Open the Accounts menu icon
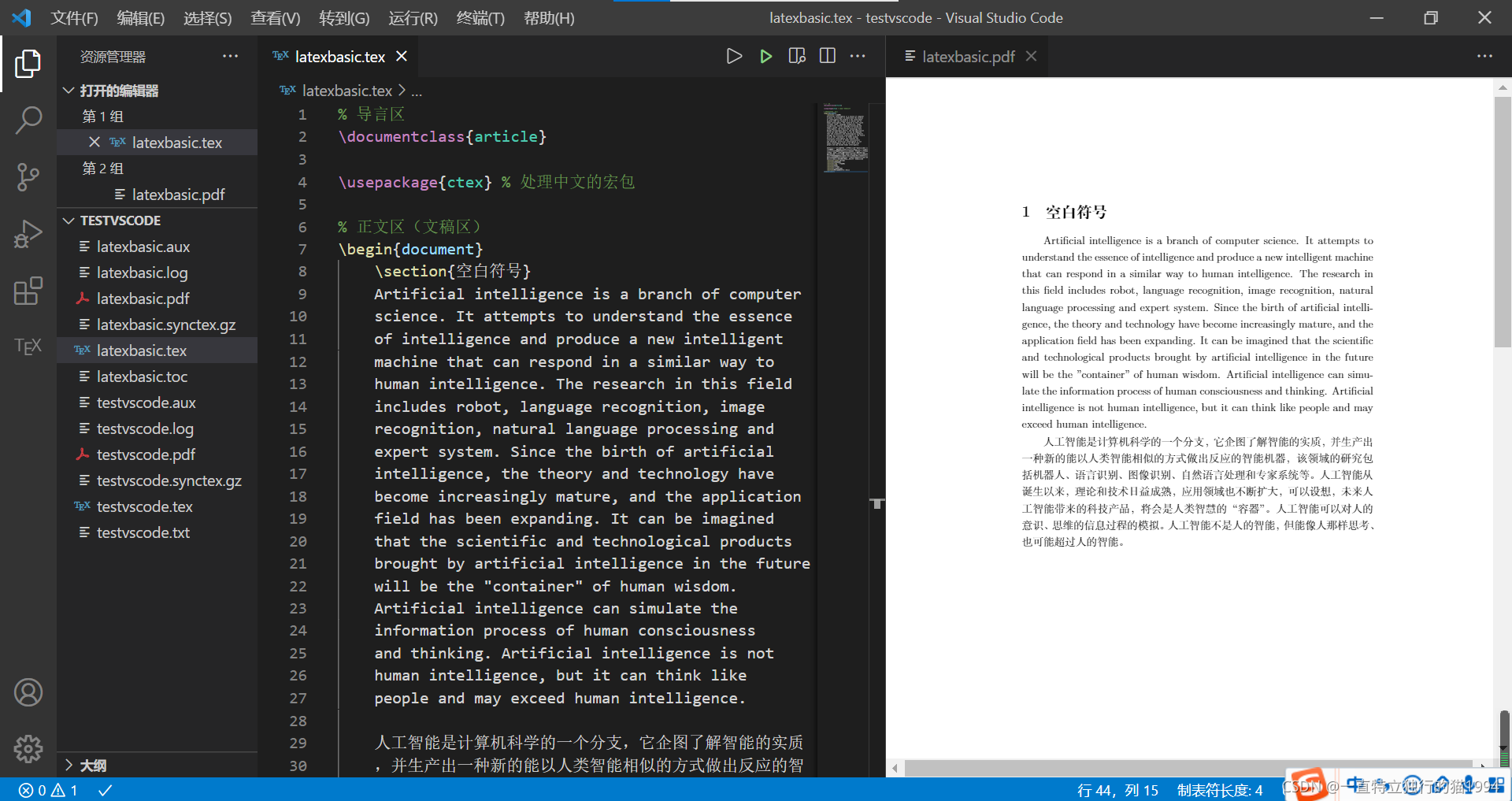Image resolution: width=1512 pixels, height=801 pixels. point(28,692)
